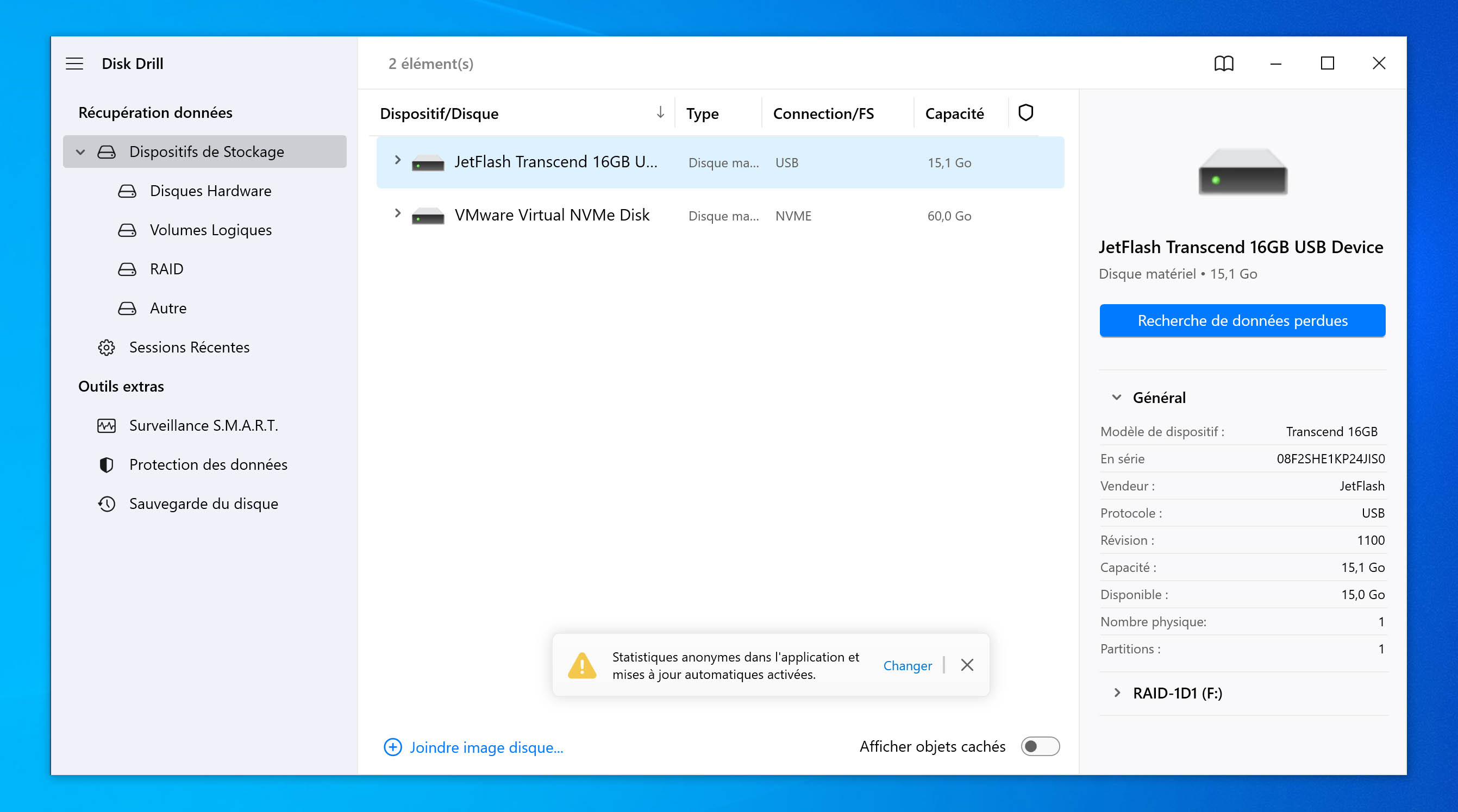
Task: Dismiss the anonymous statistics notification
Action: (x=967, y=665)
